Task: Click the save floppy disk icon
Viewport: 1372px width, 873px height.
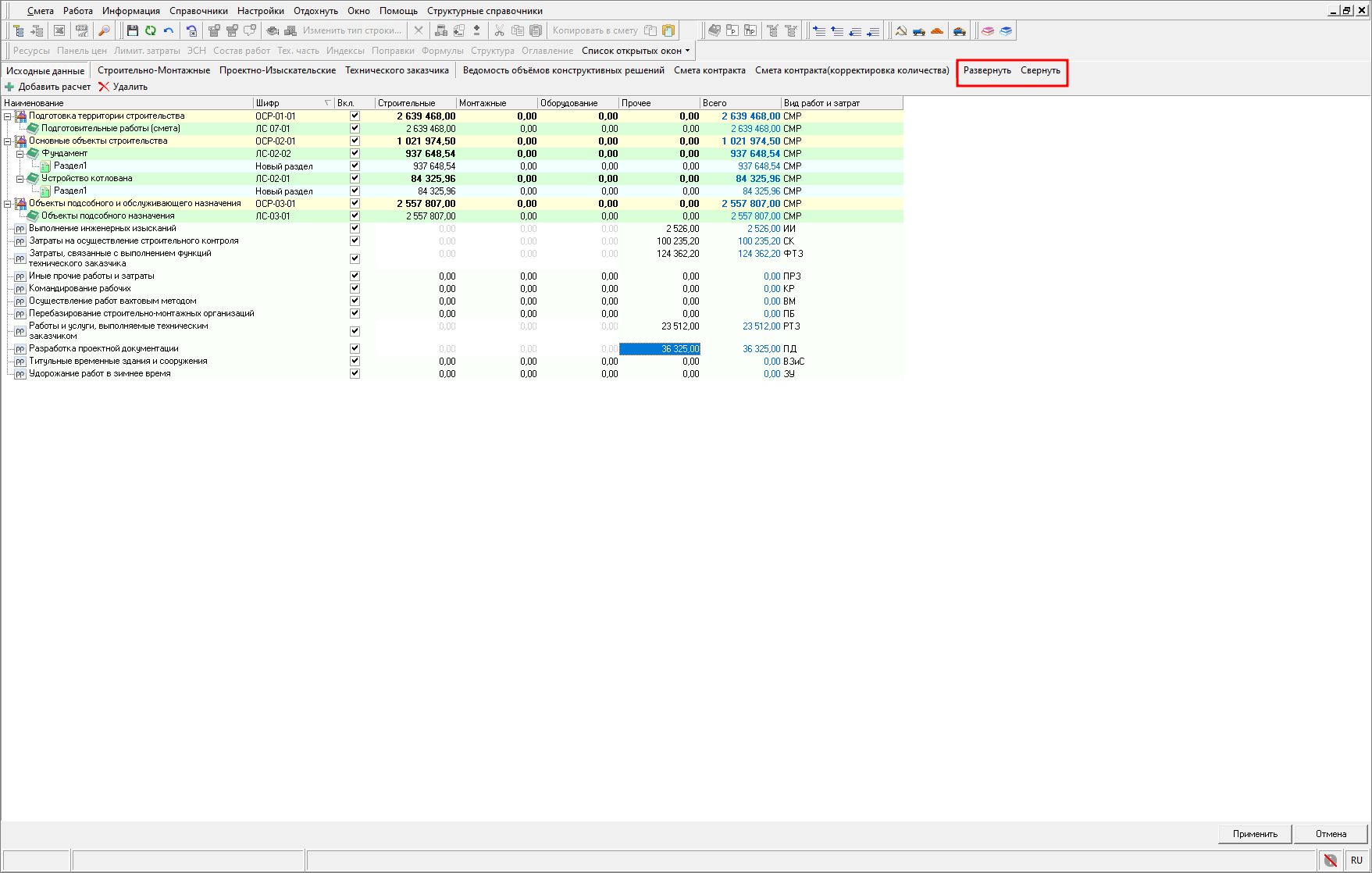Action: tap(133, 30)
